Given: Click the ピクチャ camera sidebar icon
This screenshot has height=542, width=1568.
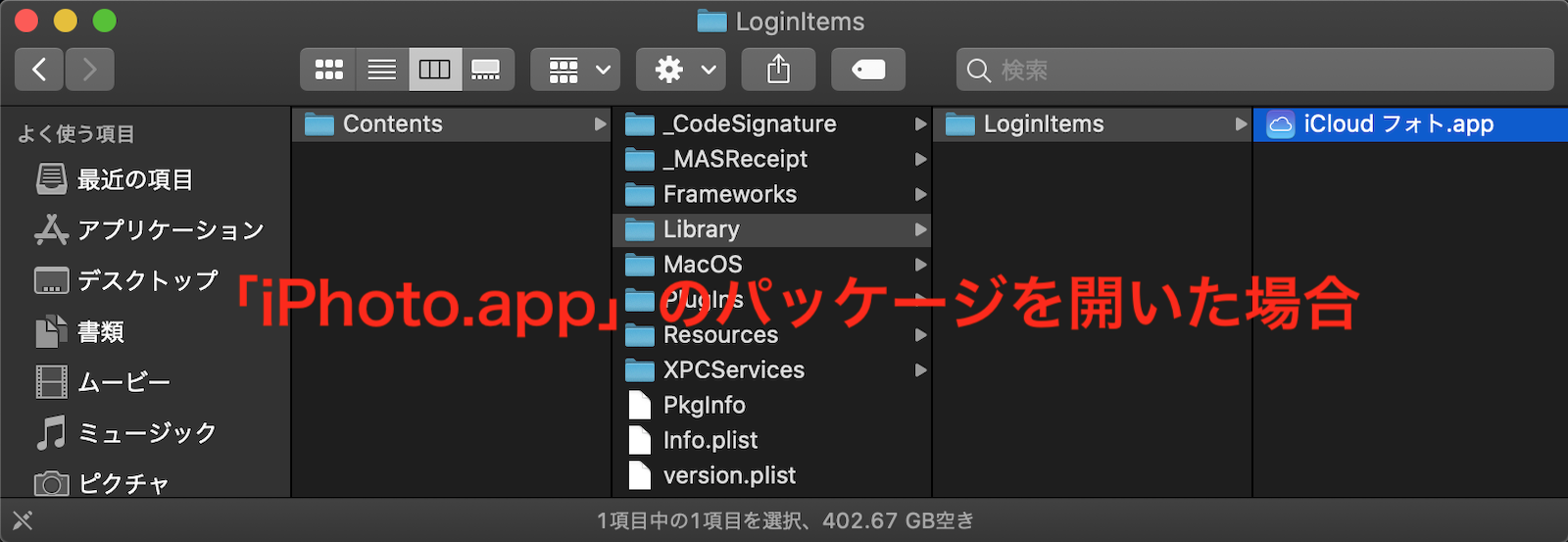Looking at the screenshot, I should (x=51, y=483).
